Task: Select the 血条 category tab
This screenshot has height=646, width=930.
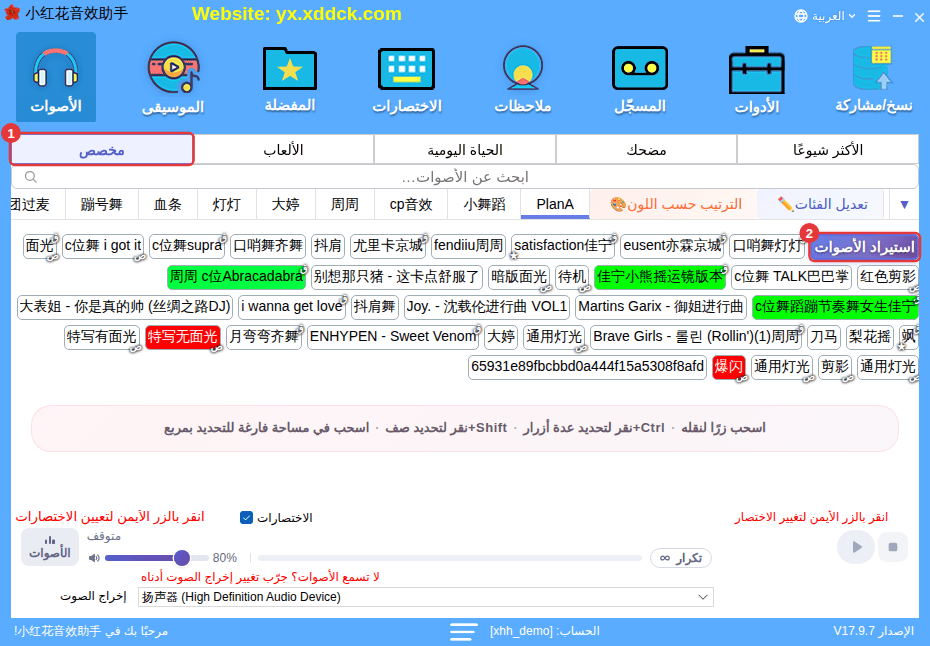Action: (x=168, y=205)
